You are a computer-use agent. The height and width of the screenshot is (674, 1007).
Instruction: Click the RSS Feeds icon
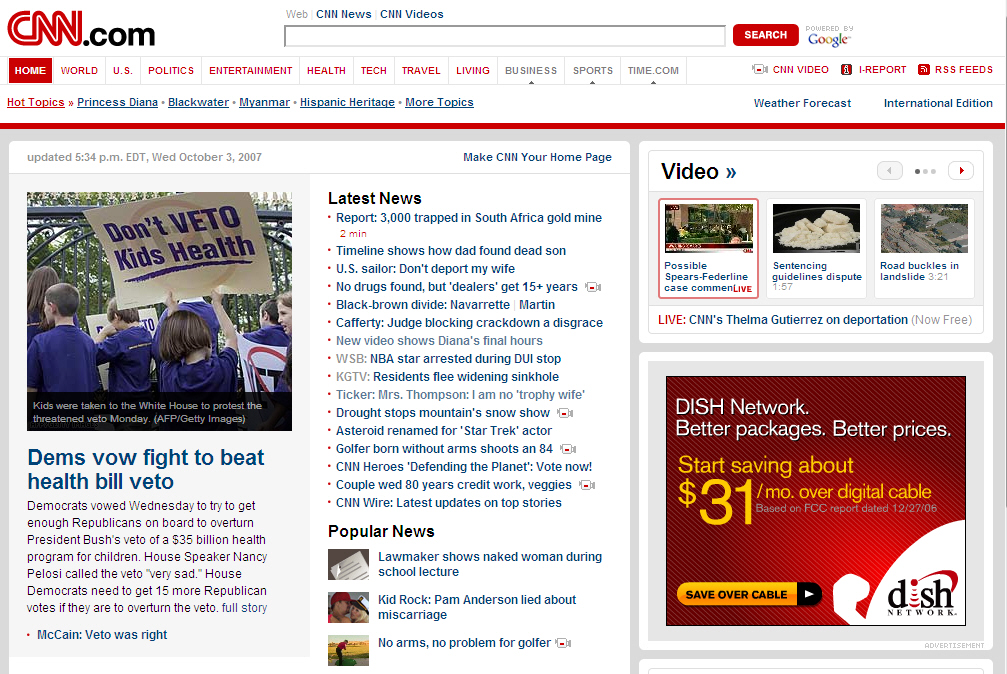tap(924, 69)
